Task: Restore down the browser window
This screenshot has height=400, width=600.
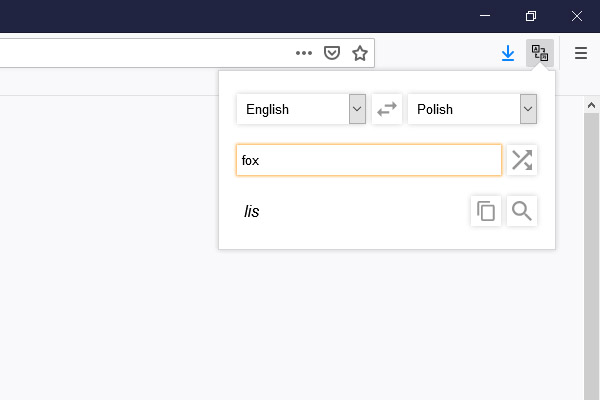Action: coord(531,16)
